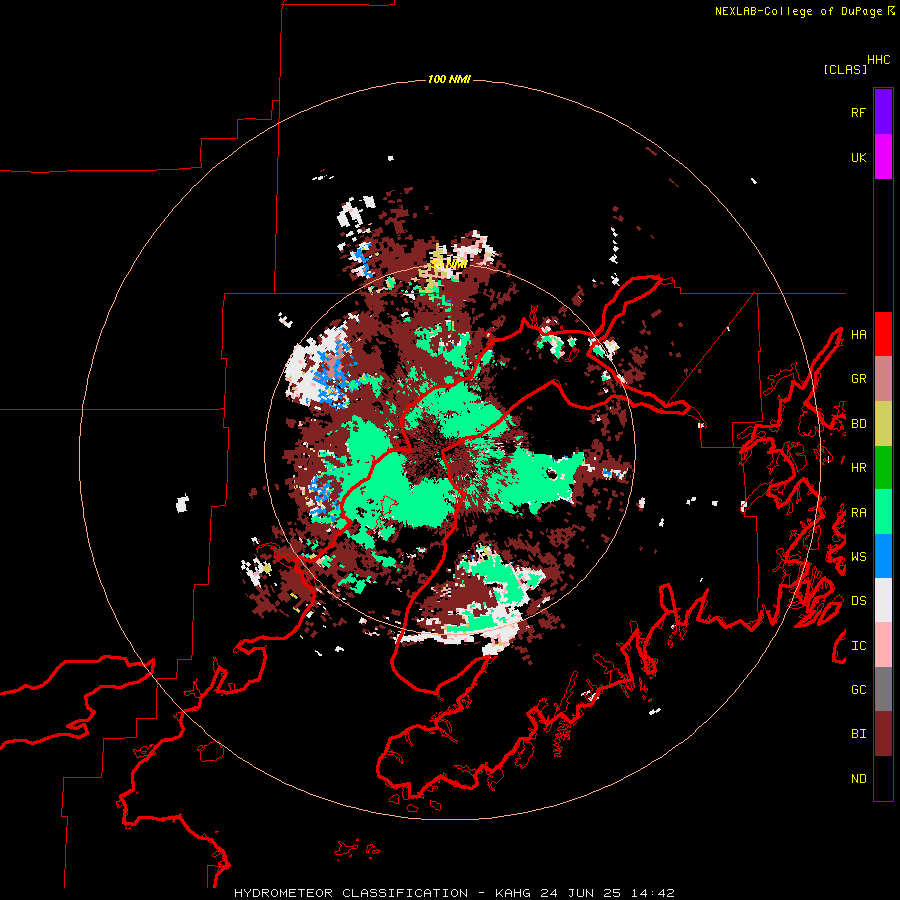Click the WS legend label

(x=858, y=556)
